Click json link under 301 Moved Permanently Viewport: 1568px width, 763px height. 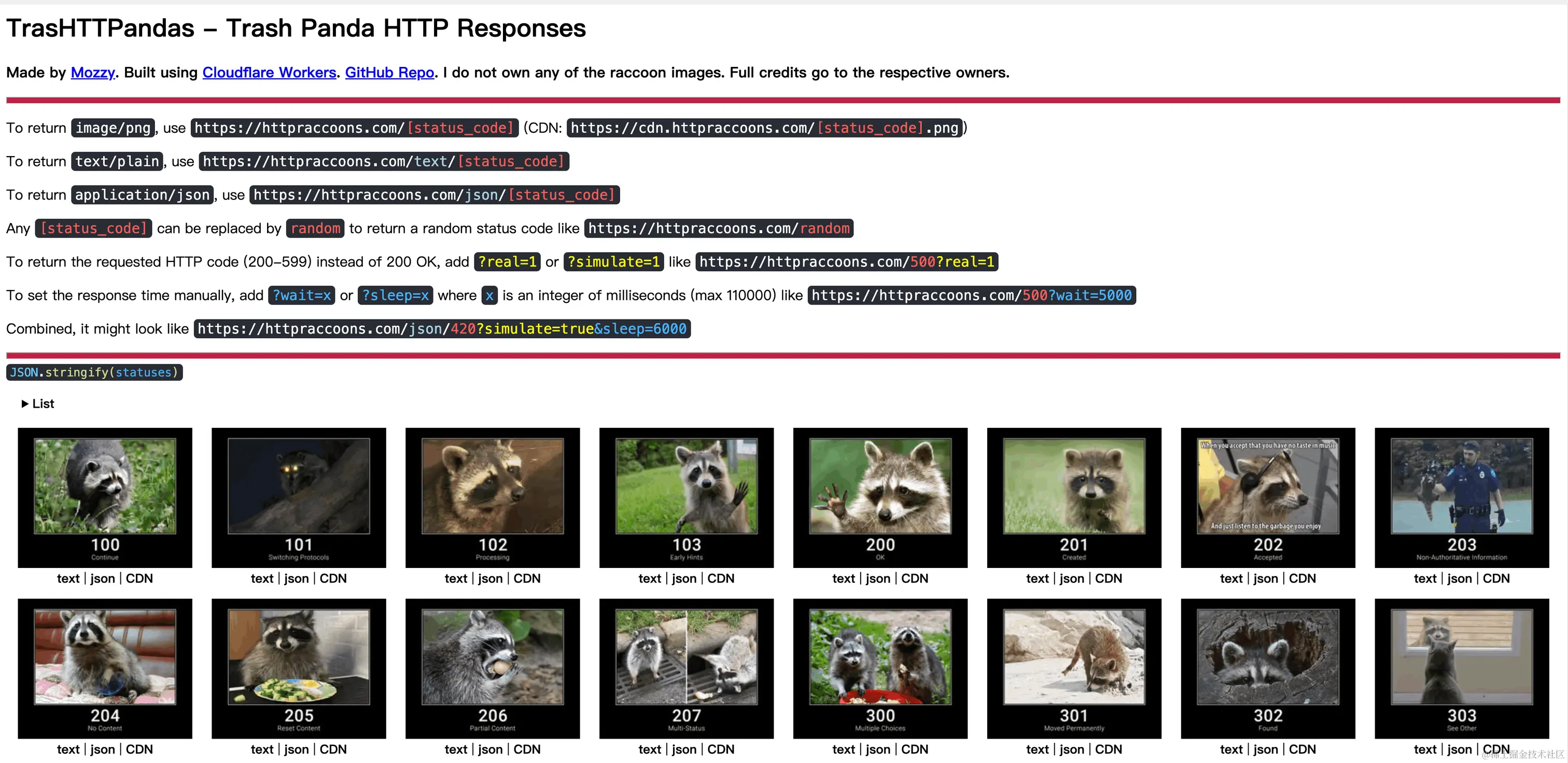1071,750
